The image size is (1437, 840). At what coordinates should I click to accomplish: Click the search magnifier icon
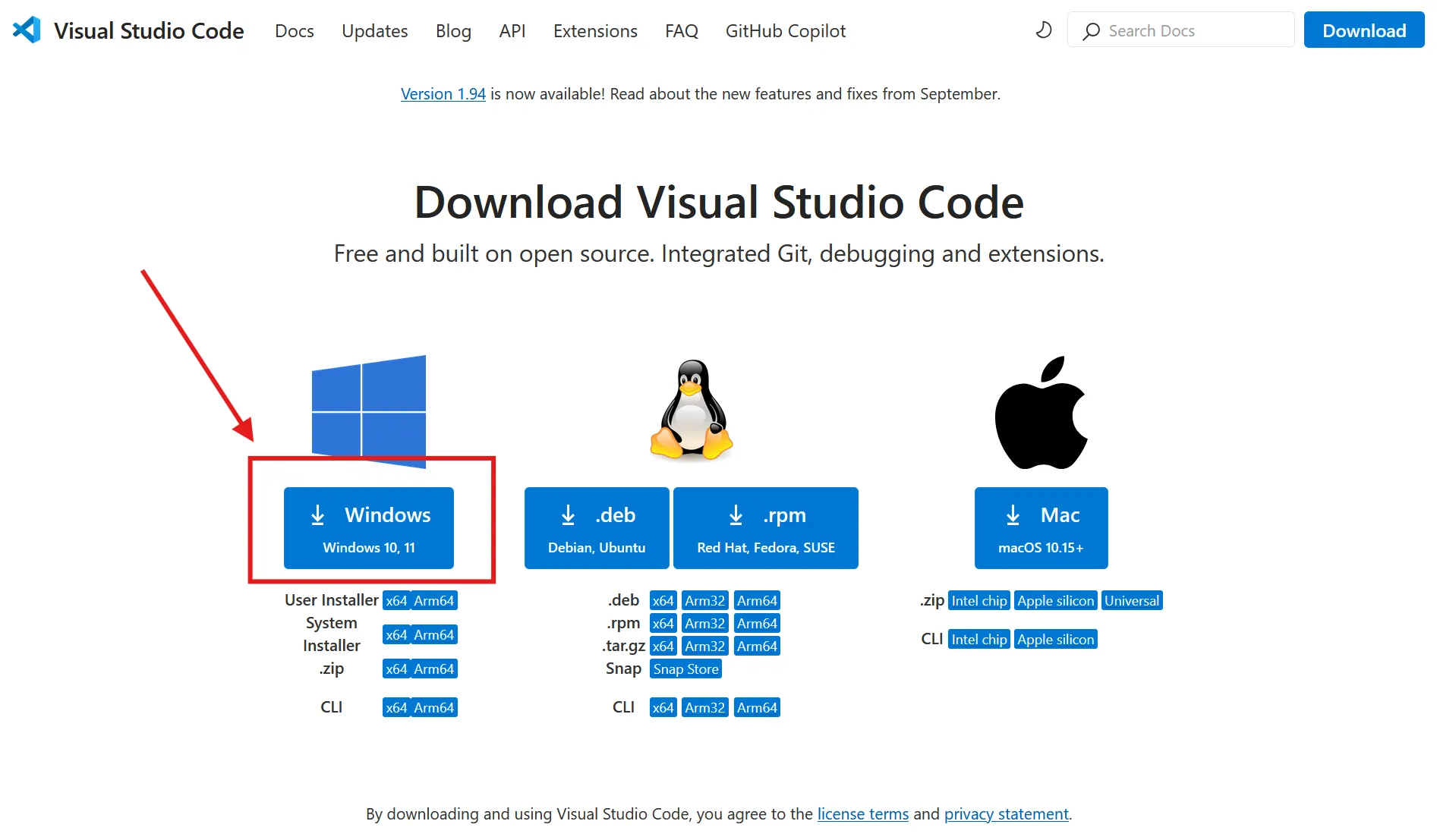(x=1091, y=31)
